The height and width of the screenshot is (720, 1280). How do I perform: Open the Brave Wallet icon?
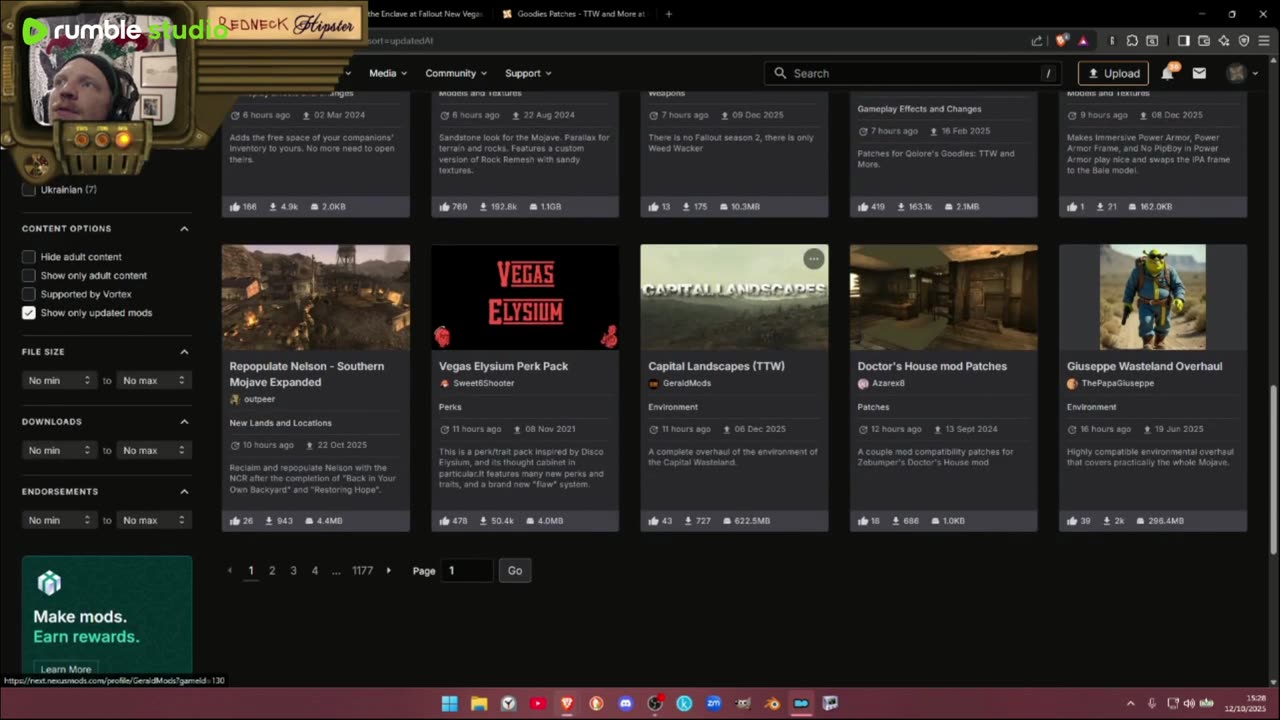pyautogui.click(x=1204, y=41)
